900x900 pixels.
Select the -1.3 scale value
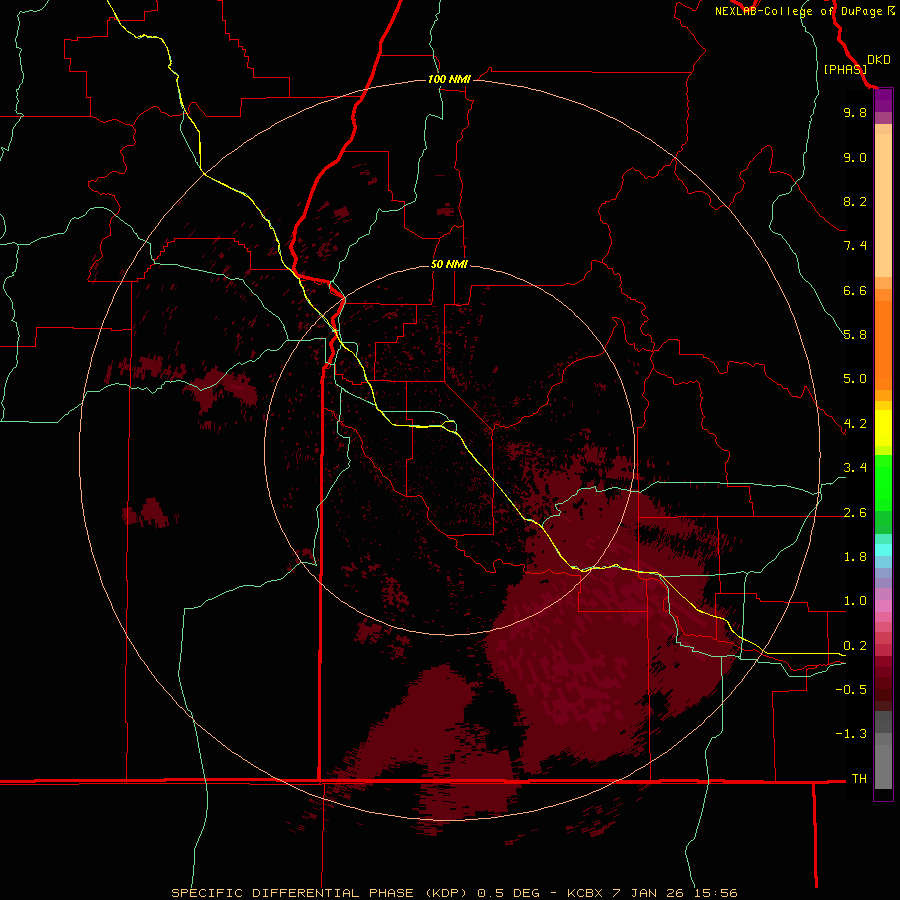click(x=851, y=734)
